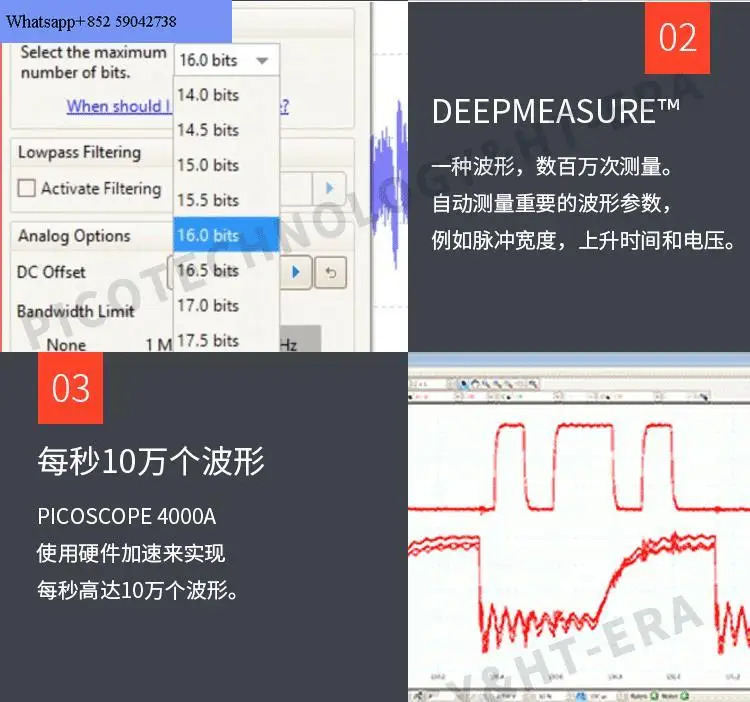
Task: Open the 16.0 bits resolution dropdown
Action: point(226,60)
